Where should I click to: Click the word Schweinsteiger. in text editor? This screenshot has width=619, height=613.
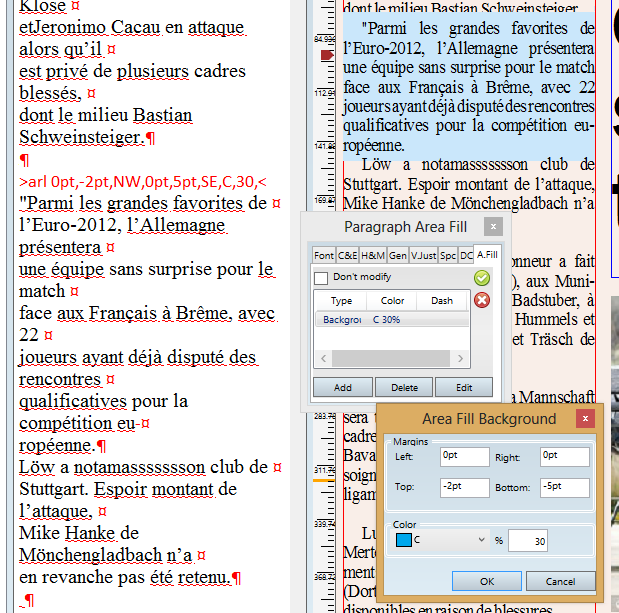pyautogui.click(x=82, y=137)
